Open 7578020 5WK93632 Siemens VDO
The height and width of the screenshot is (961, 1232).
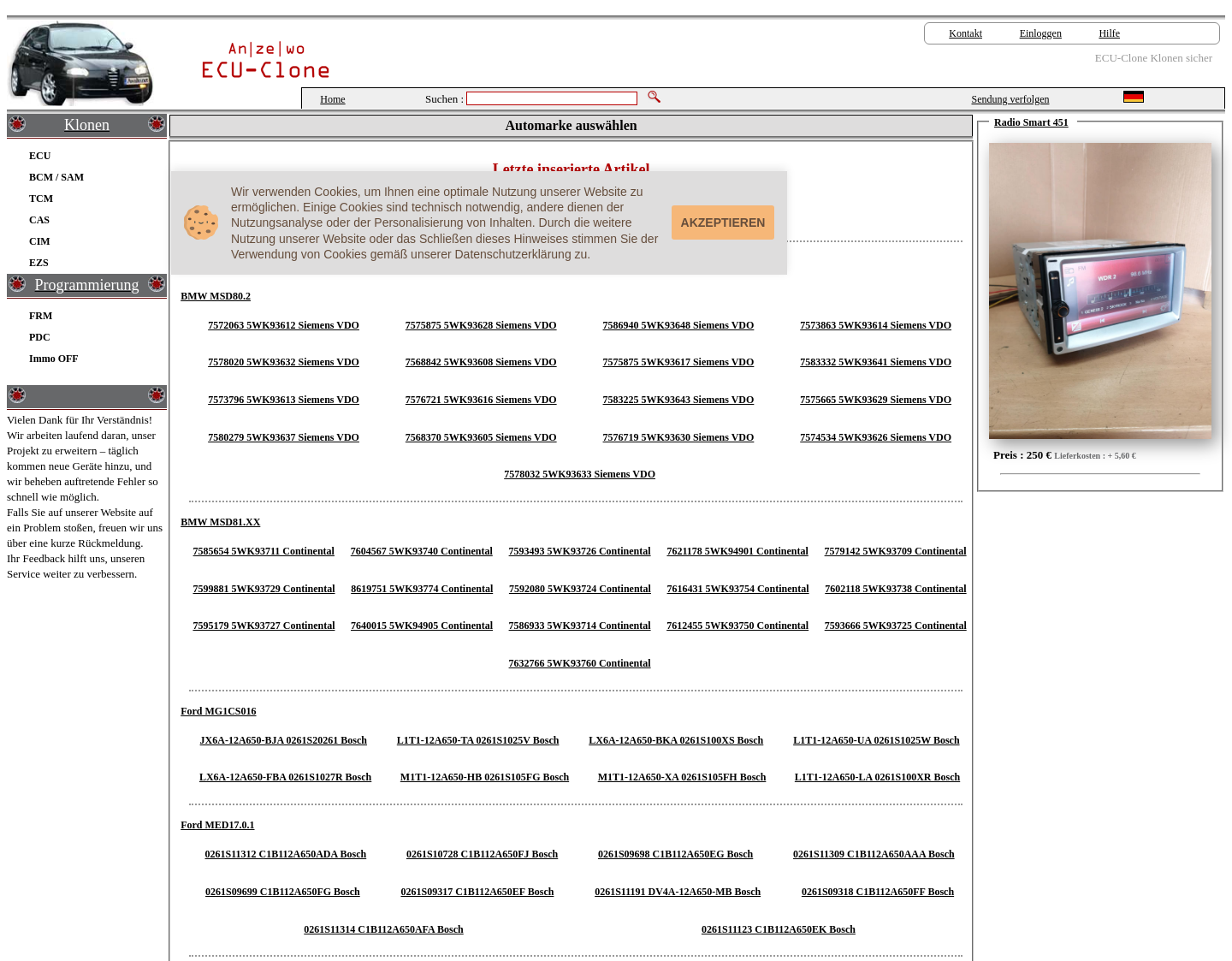point(283,362)
